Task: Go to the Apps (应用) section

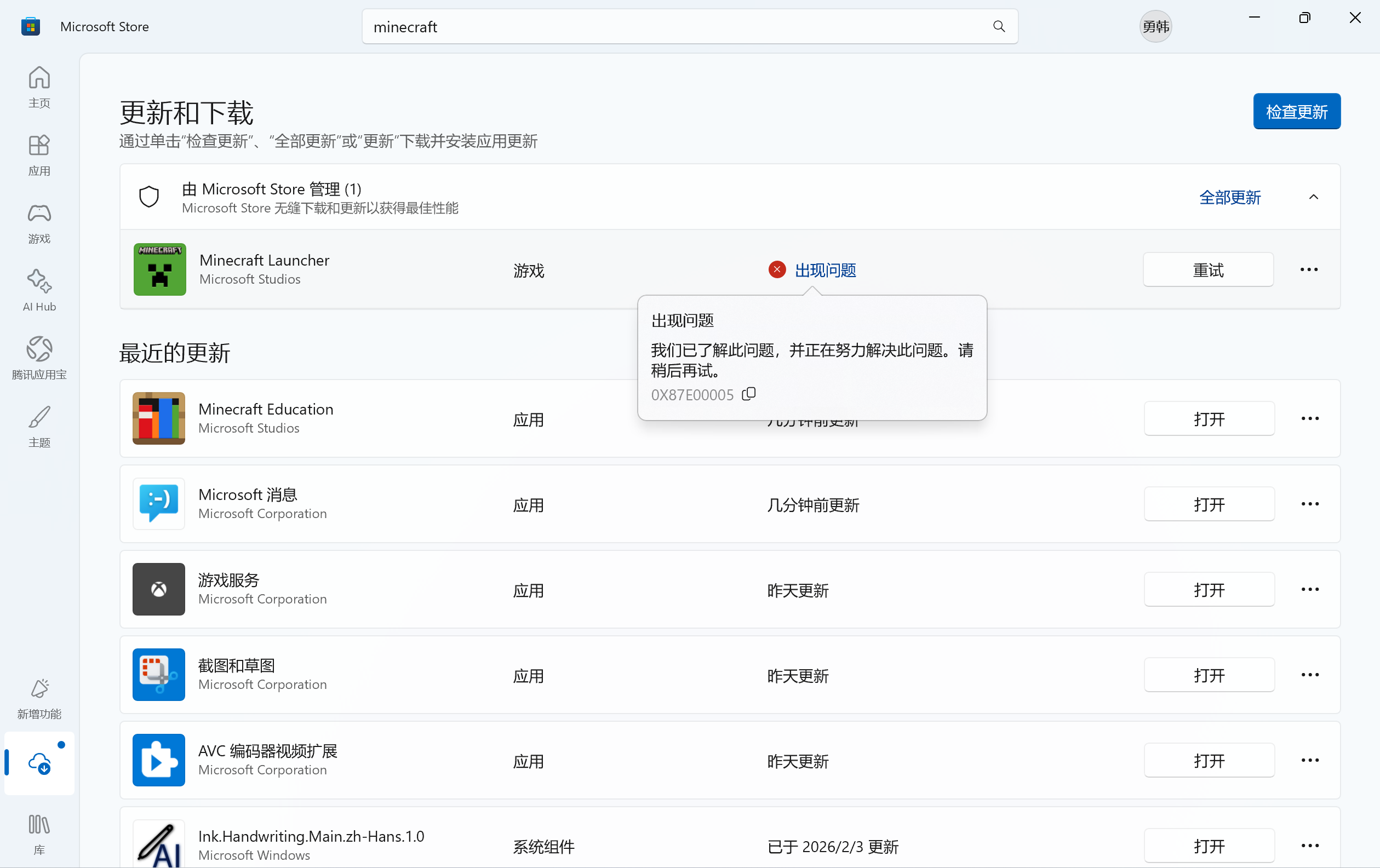Action: 39,154
